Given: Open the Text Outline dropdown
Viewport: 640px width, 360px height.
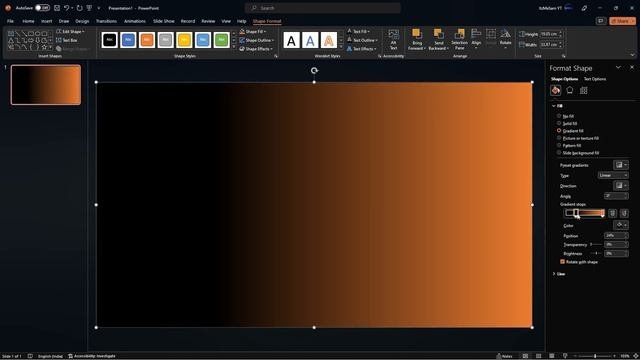Looking at the screenshot, I should point(362,40).
